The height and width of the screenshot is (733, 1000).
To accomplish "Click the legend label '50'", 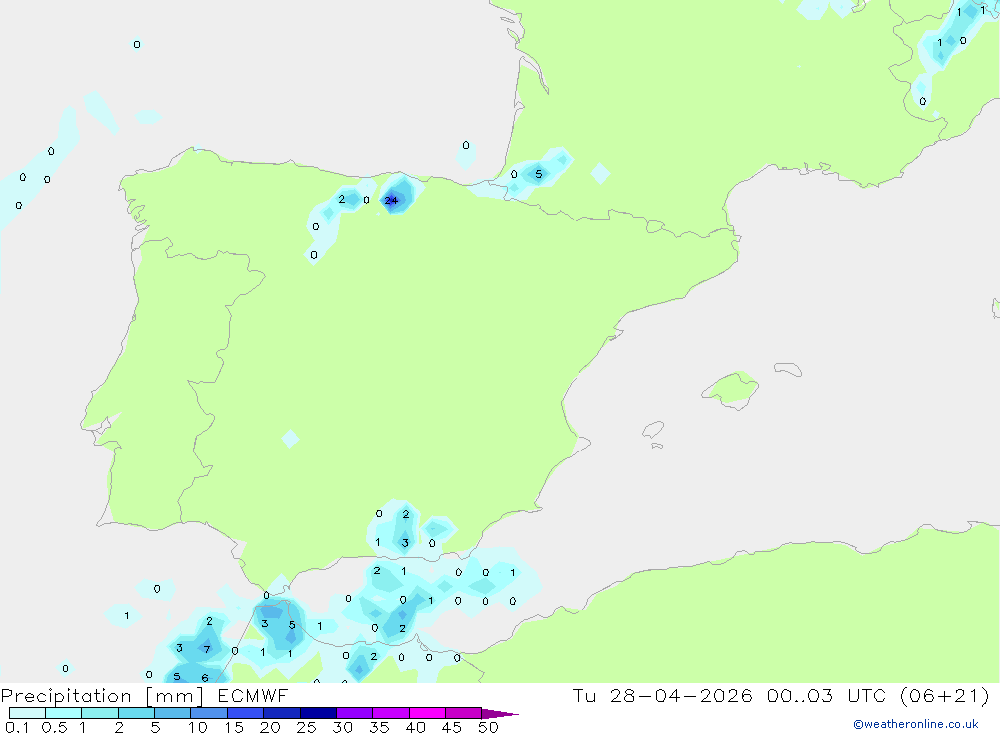I will [x=489, y=727].
